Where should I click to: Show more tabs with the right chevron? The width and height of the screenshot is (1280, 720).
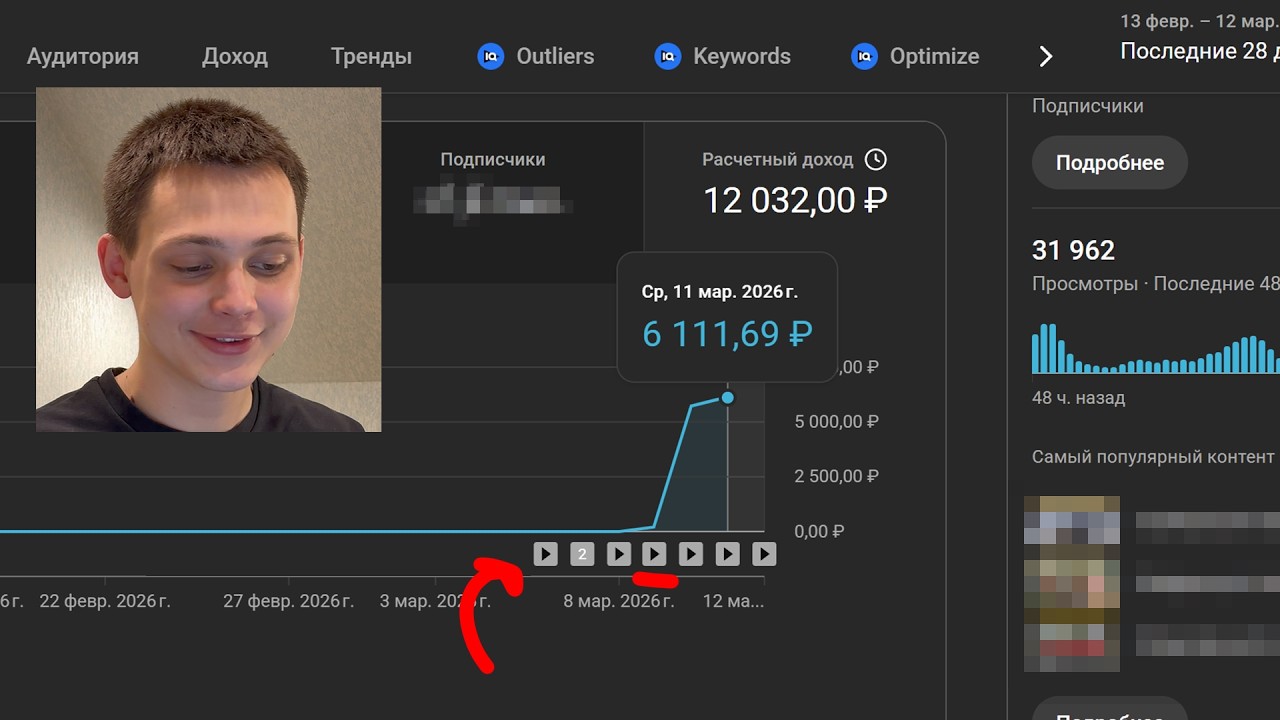(1046, 57)
